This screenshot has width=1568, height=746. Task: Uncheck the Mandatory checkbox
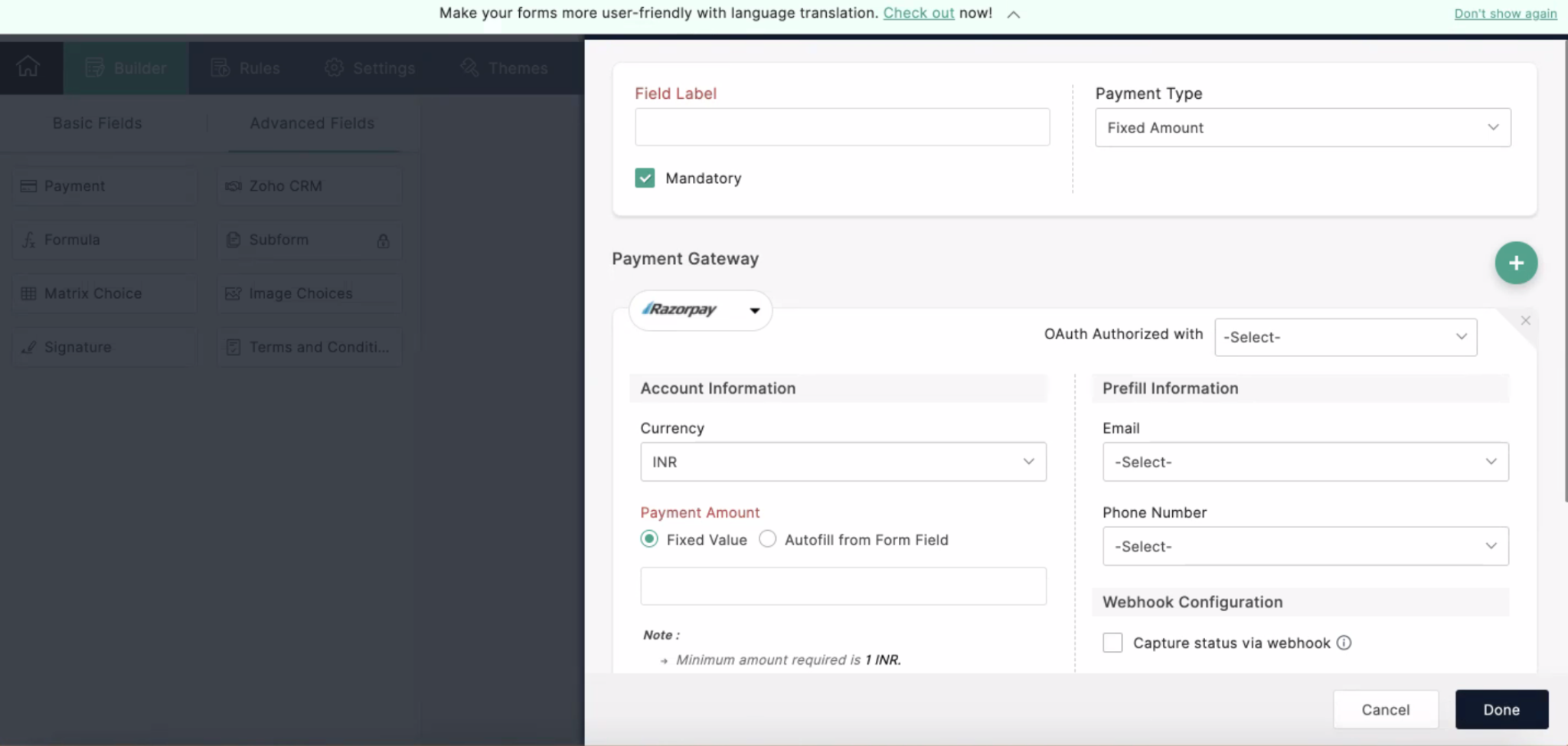(x=645, y=178)
